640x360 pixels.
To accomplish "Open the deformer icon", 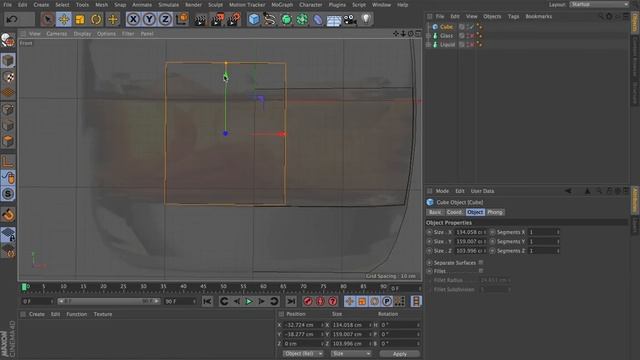I will pyautogui.click(x=318, y=19).
